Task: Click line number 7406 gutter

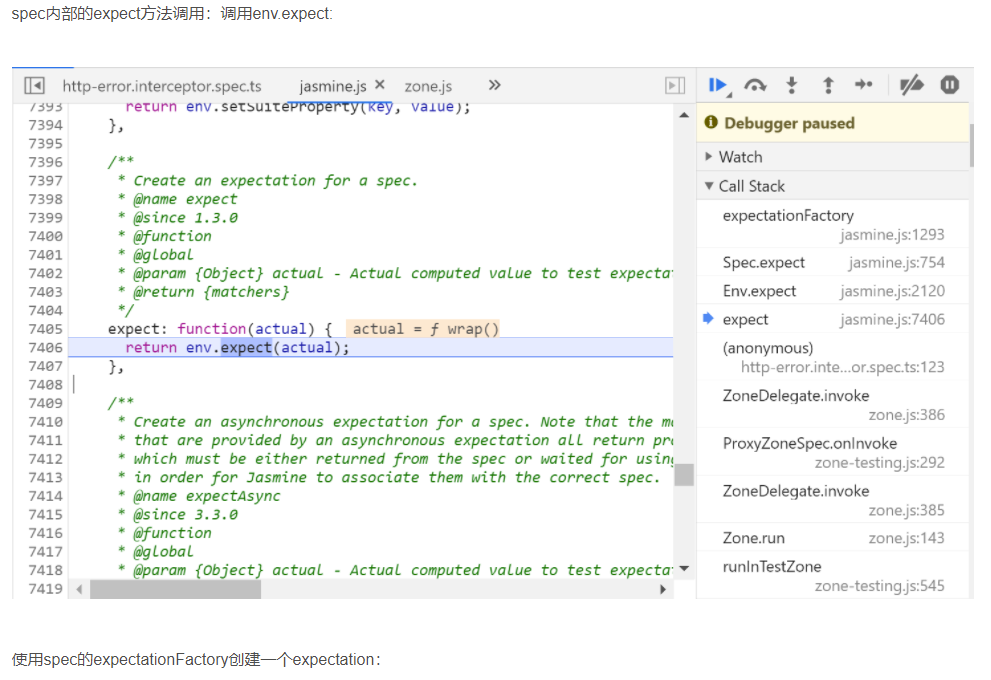Action: coord(46,348)
